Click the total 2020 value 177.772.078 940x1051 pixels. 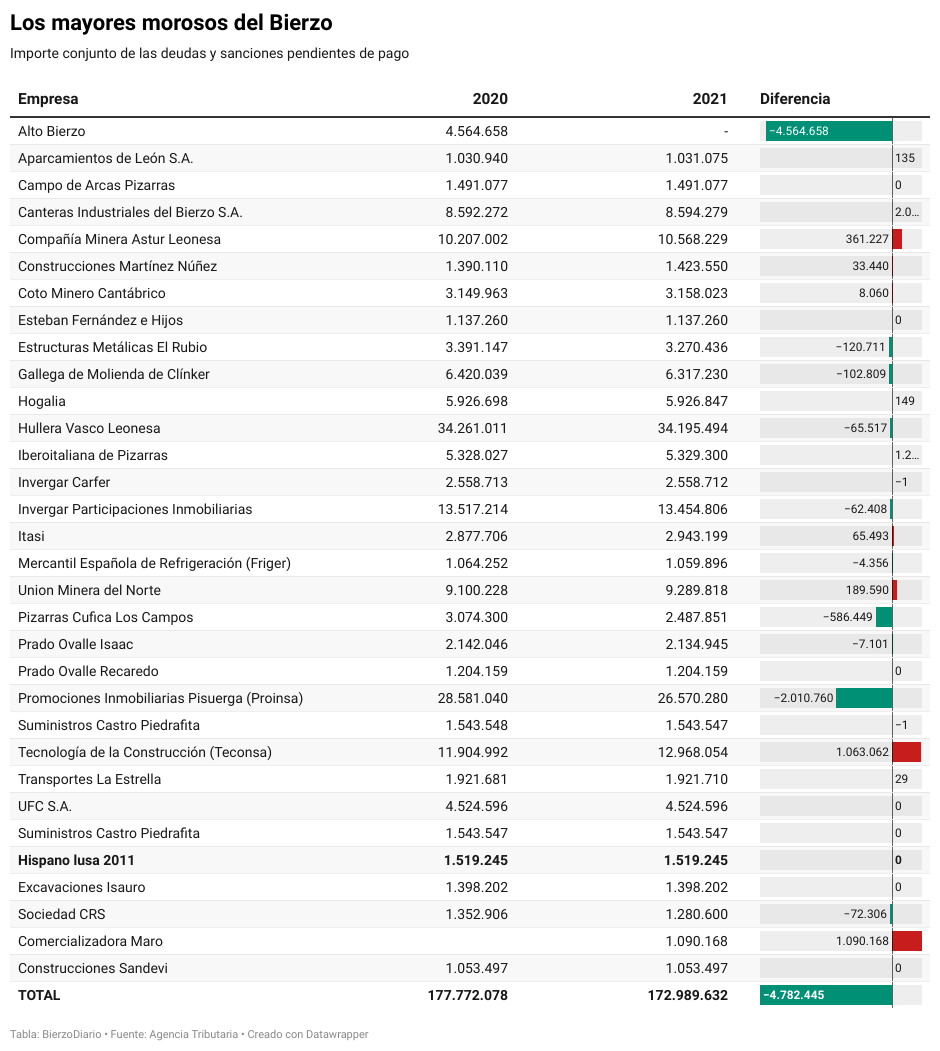(468, 995)
